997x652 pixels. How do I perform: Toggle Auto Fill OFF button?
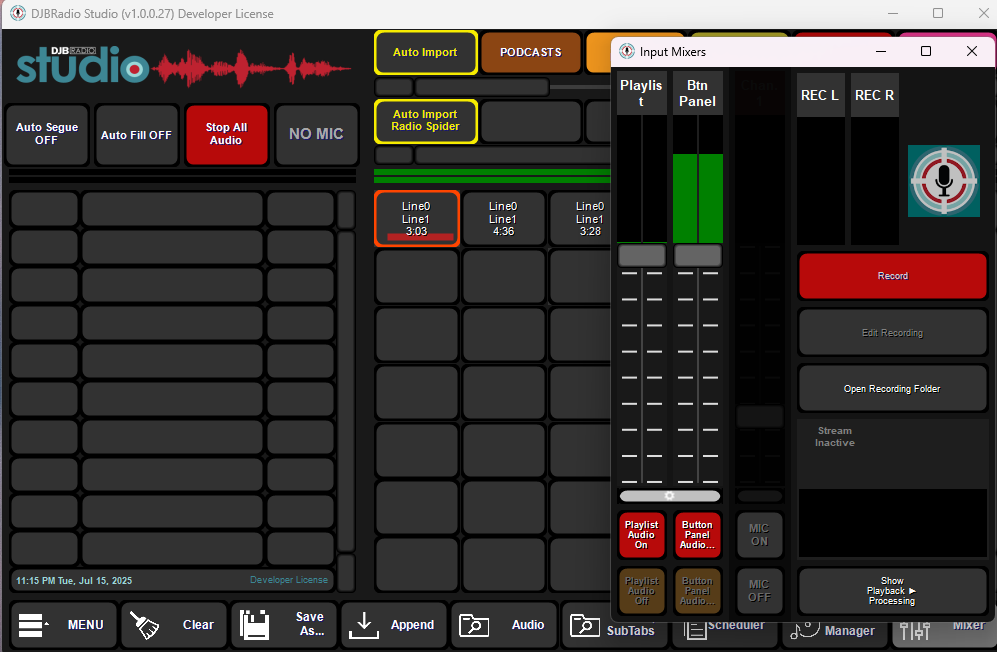click(x=136, y=135)
